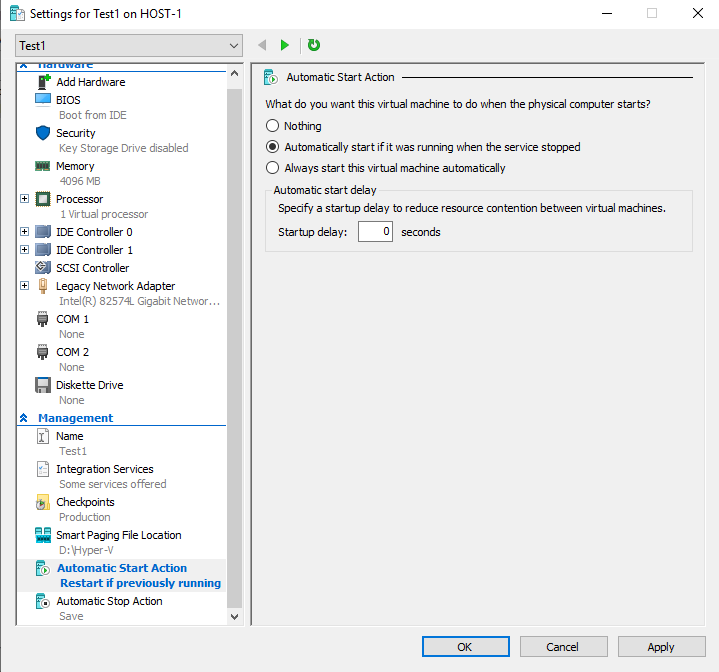Click the Cancel button
719x672 pixels.
pos(564,646)
